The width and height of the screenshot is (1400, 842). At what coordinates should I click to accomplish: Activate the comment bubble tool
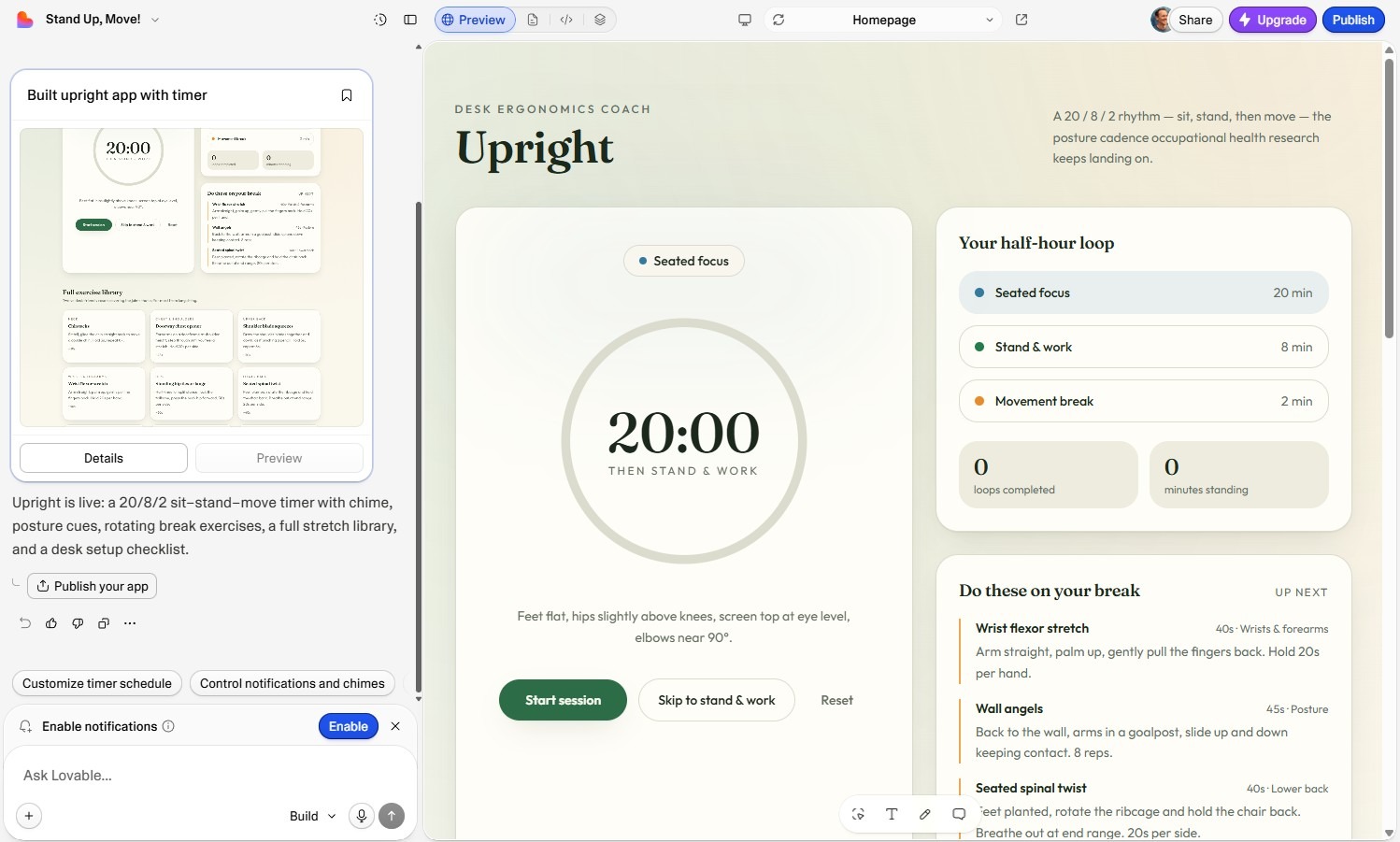click(959, 814)
